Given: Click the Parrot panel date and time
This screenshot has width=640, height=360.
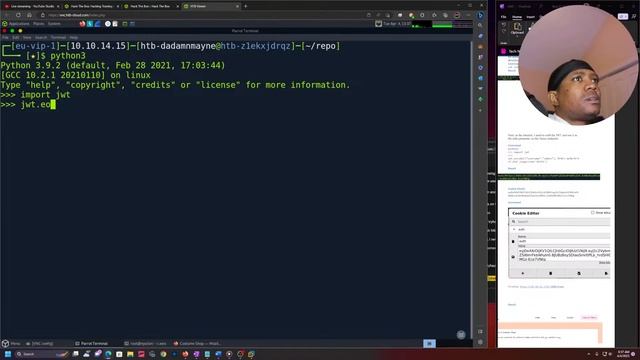Looking at the screenshot, I should coord(397,24).
